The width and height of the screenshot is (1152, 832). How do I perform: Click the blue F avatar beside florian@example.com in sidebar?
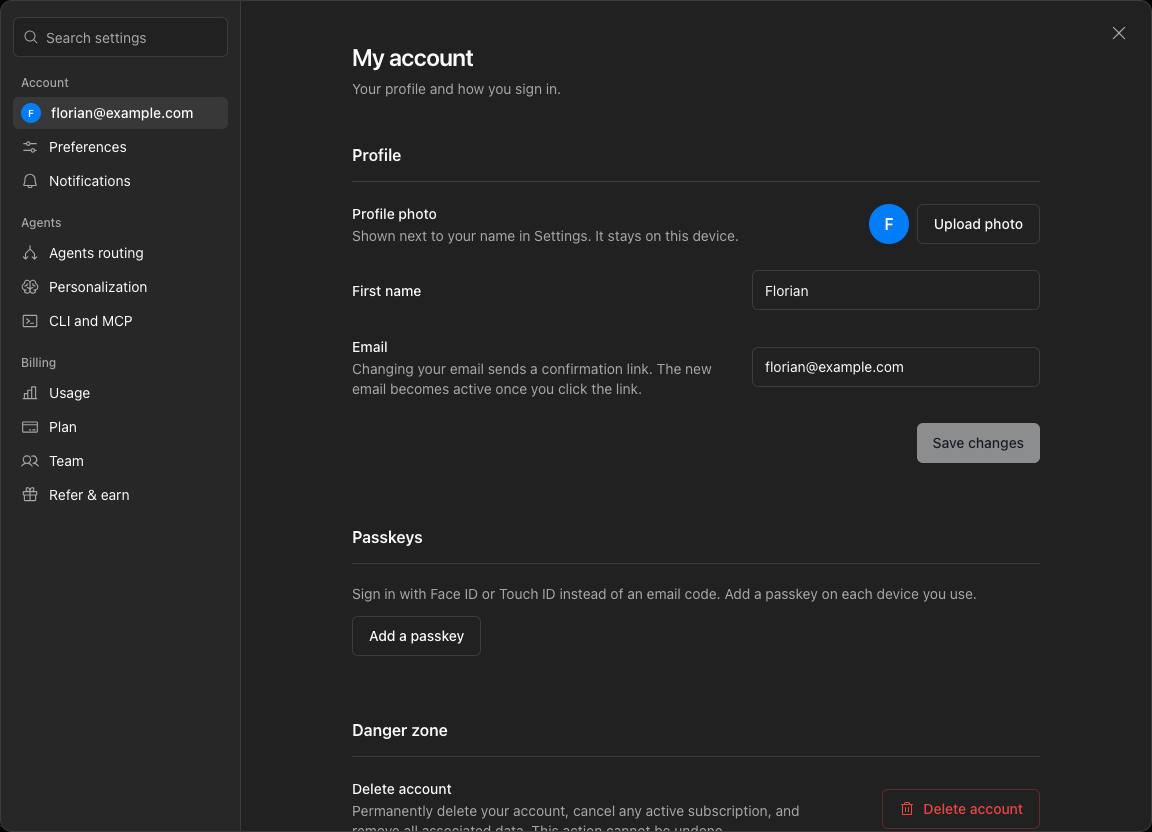point(31,113)
